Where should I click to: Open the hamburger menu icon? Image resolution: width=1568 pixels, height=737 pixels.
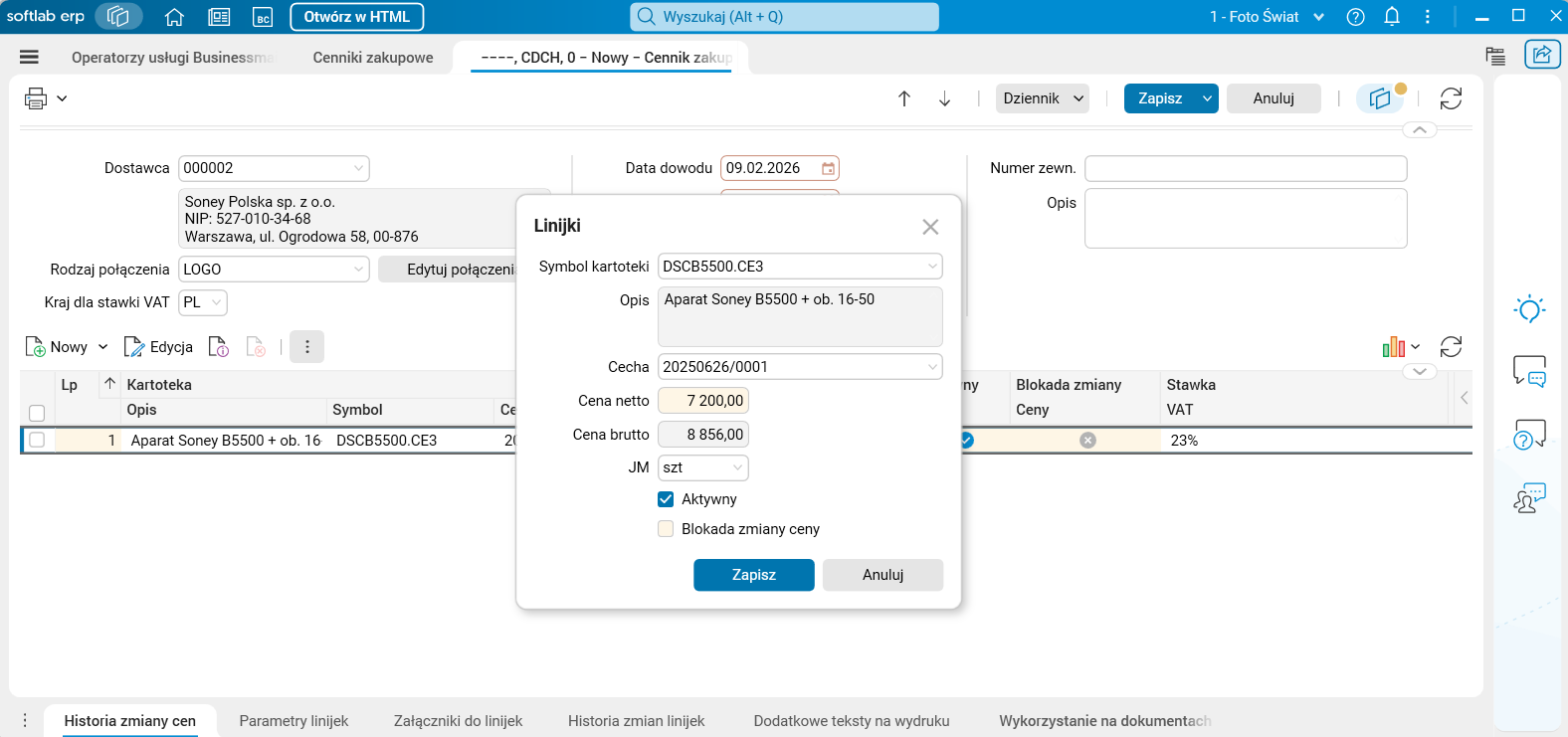pos(29,58)
